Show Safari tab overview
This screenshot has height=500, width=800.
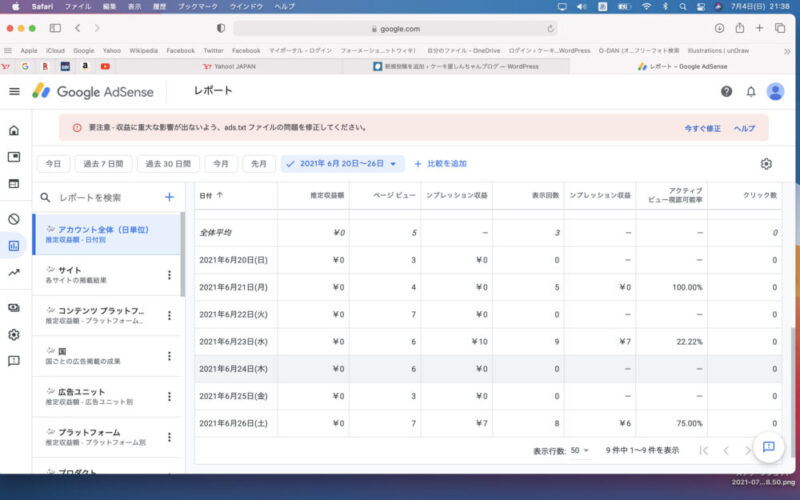click(x=780, y=29)
